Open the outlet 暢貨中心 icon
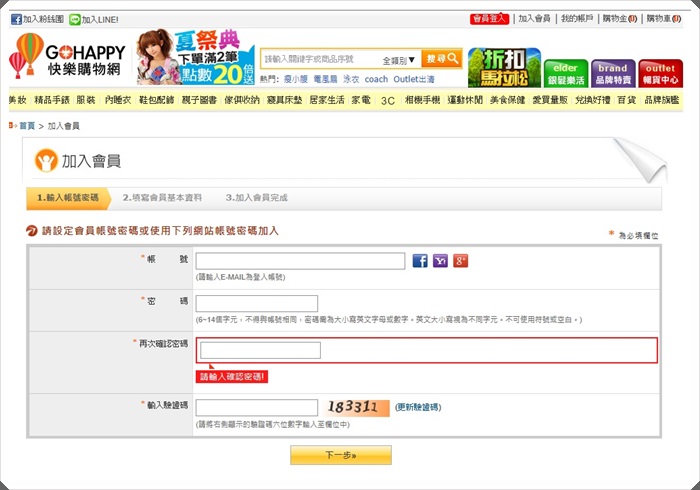700x490 pixels. click(x=660, y=73)
